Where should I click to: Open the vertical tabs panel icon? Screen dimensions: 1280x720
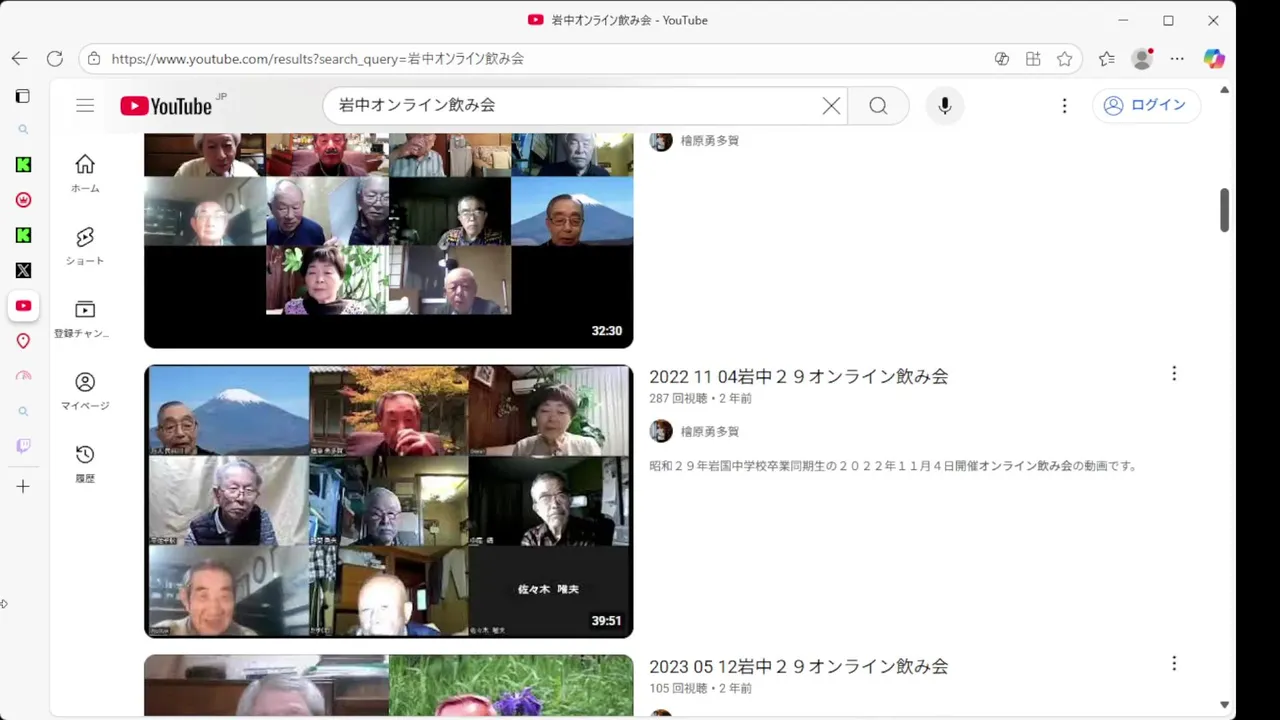pos(23,96)
